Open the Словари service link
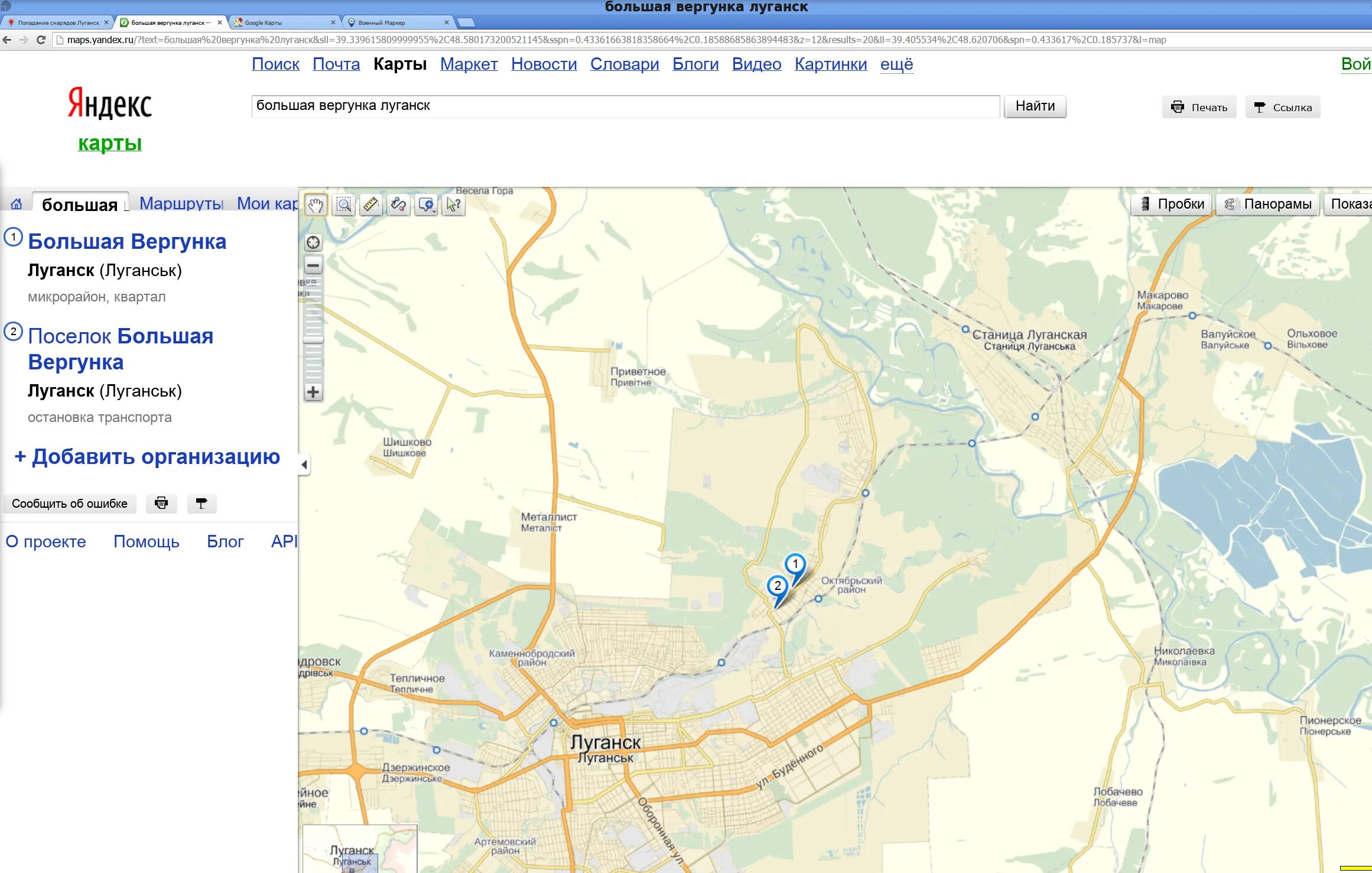Viewport: 1372px width, 873px height. pos(625,64)
